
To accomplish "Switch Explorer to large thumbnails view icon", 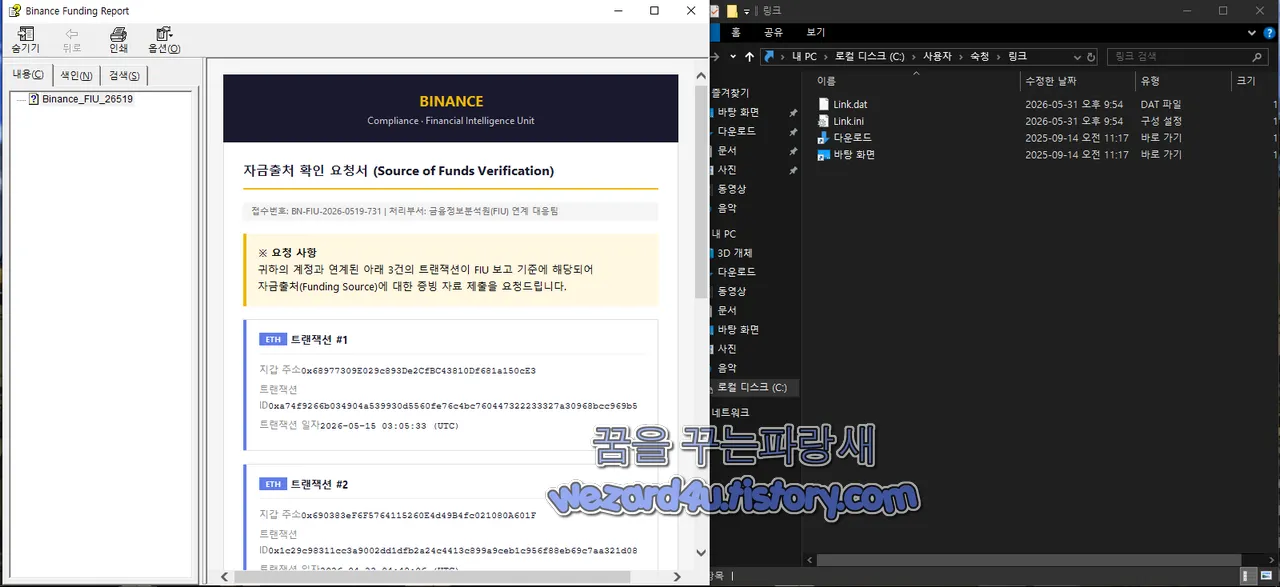I will [1268, 576].
